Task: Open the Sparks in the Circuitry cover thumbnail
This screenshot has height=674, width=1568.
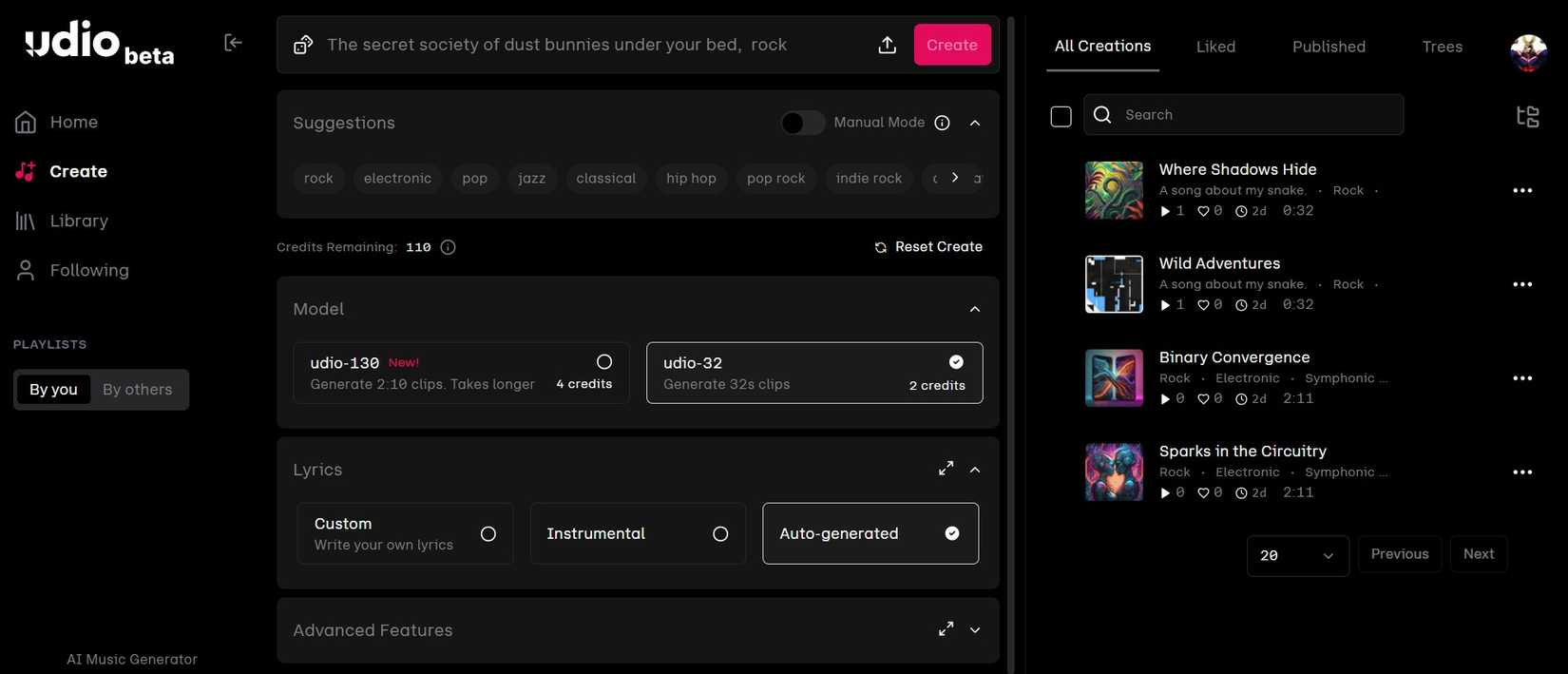Action: (1114, 472)
